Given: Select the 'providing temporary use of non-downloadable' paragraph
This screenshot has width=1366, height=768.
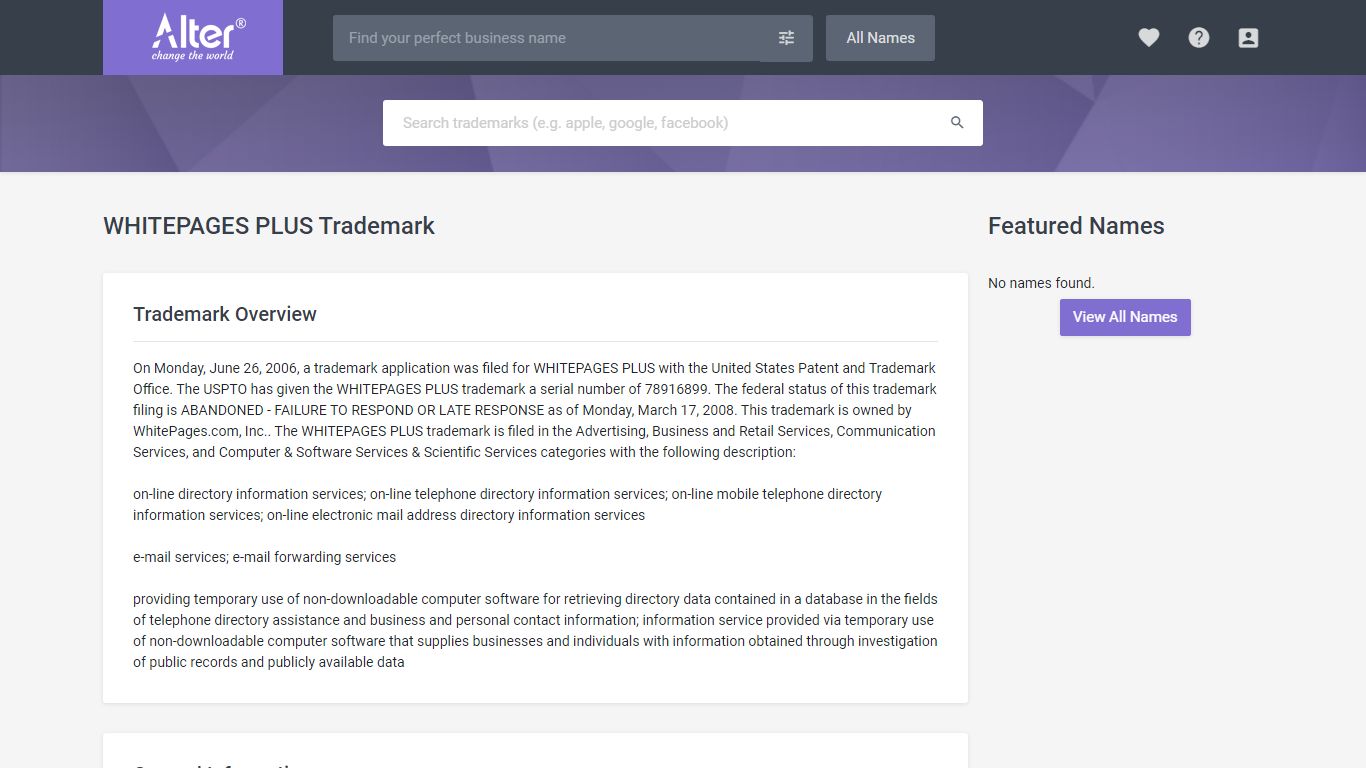Looking at the screenshot, I should point(535,630).
